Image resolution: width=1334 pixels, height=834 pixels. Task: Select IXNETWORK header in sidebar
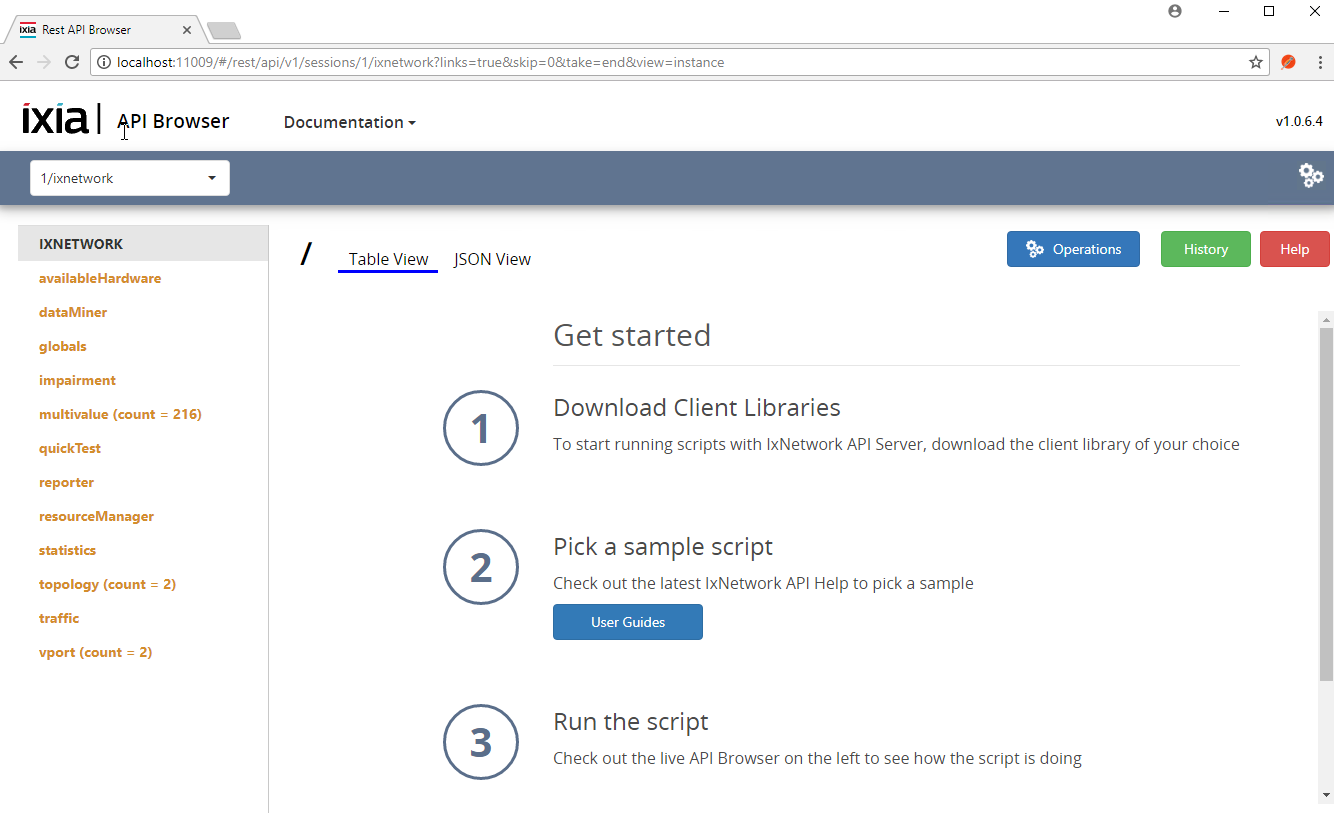pyautogui.click(x=143, y=244)
